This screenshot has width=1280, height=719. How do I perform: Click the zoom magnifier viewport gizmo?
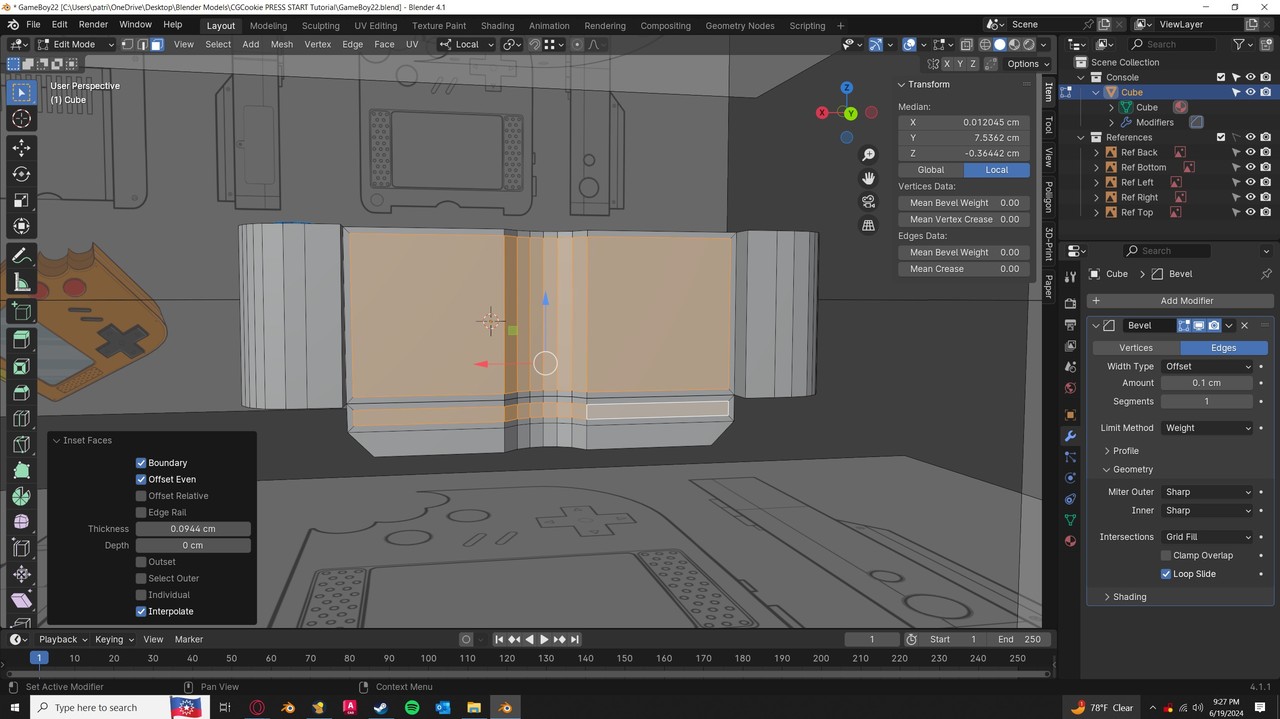coord(868,155)
